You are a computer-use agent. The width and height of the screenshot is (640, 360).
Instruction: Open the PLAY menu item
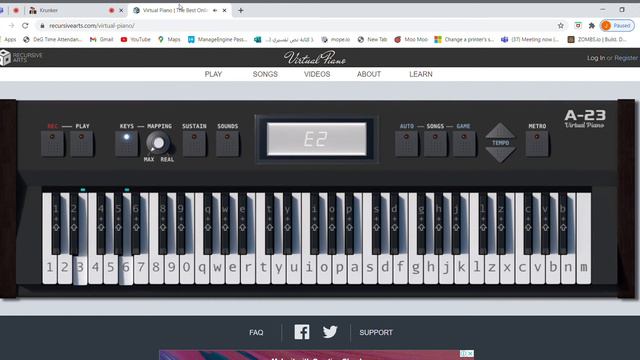click(213, 74)
